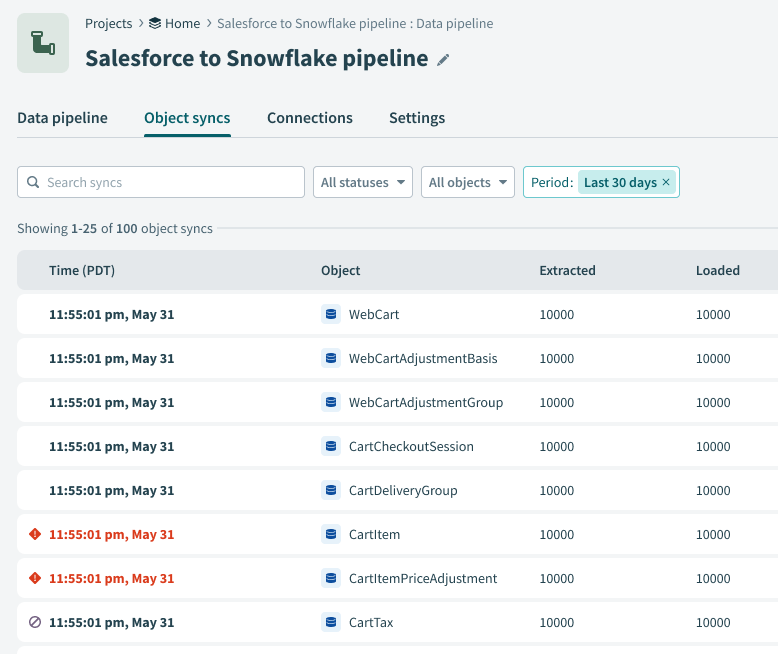The image size is (778, 654).
Task: Expand the All objects filter dropdown
Action: click(468, 182)
